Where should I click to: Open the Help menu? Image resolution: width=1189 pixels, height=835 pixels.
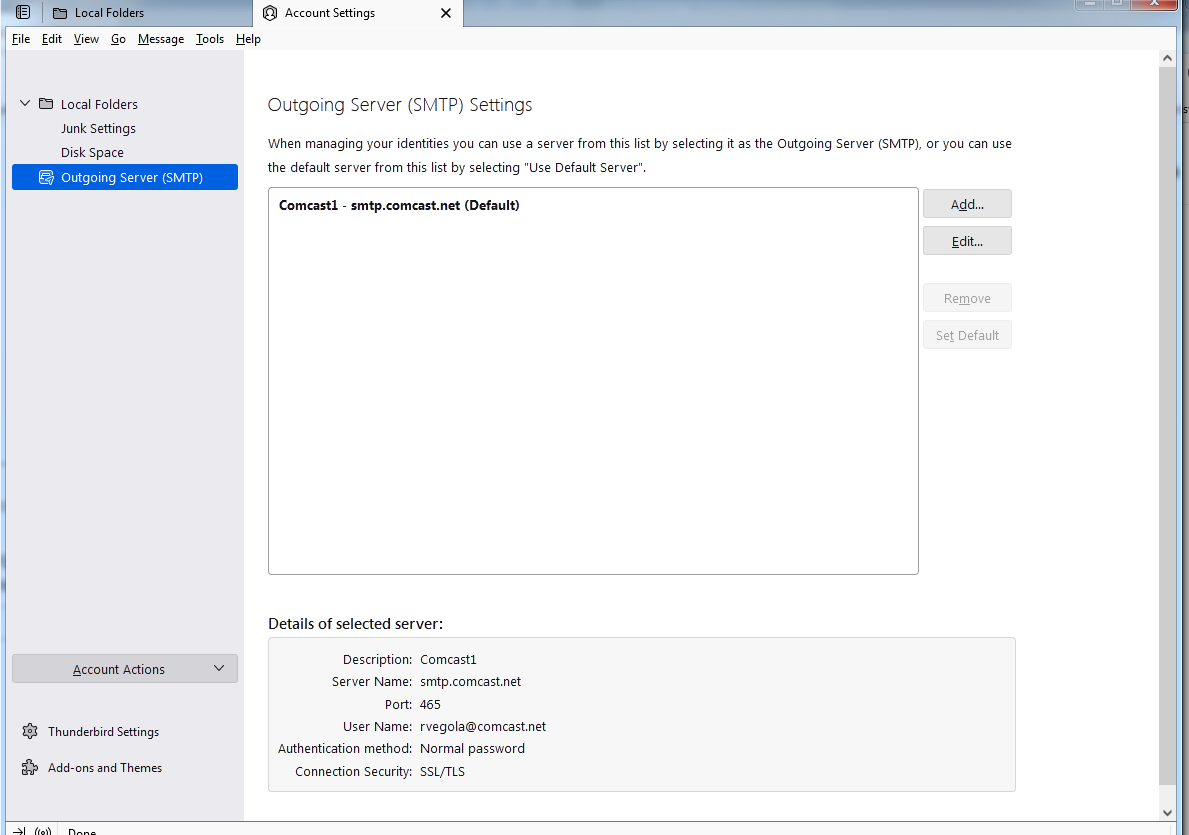[x=248, y=39]
